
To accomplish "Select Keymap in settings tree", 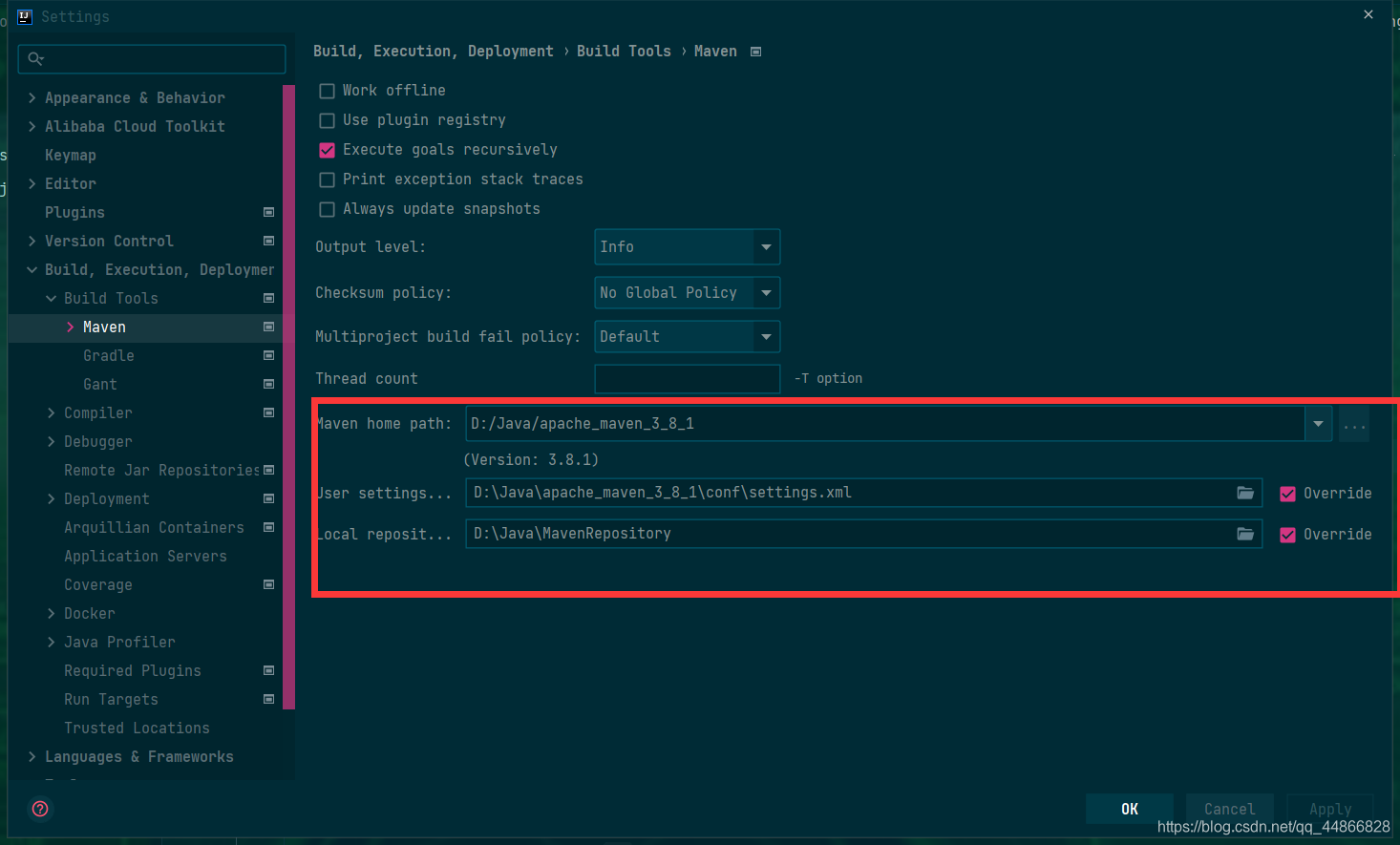I will [x=71, y=155].
